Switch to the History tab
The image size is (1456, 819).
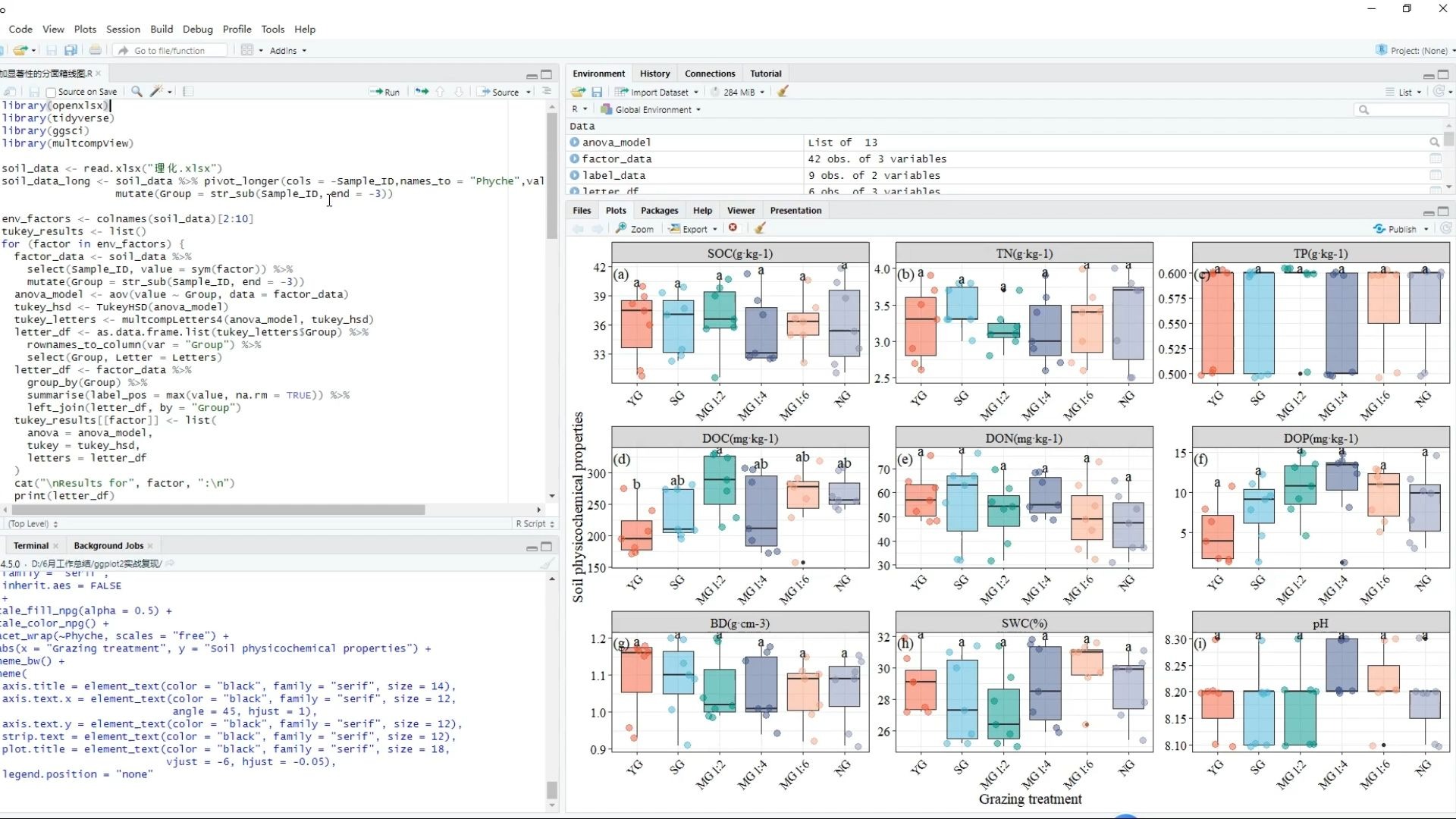pyautogui.click(x=654, y=74)
